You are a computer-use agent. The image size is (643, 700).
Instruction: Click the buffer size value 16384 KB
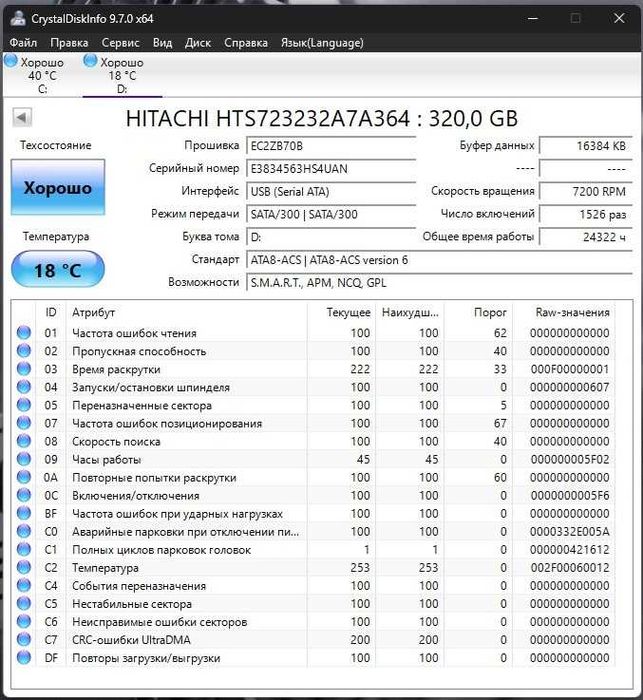[x=586, y=146]
